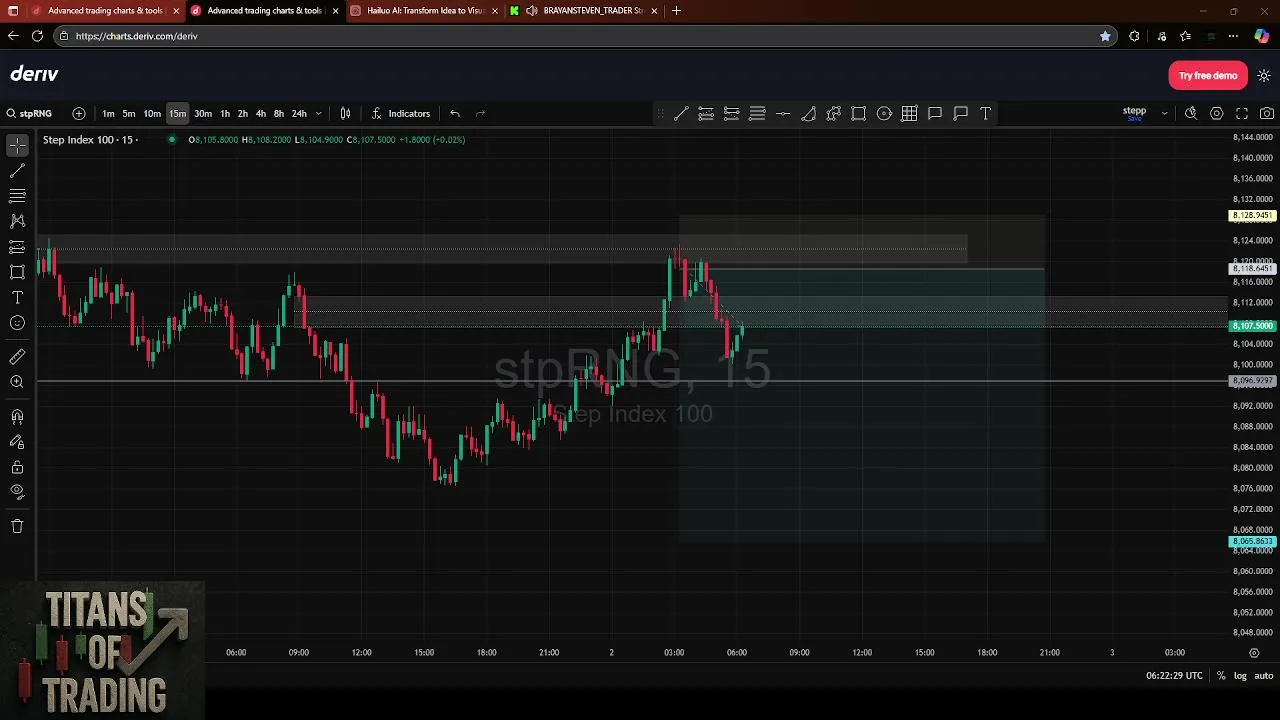Switch to the 4h timeframe
Viewport: 1280px width, 720px height.
(261, 113)
